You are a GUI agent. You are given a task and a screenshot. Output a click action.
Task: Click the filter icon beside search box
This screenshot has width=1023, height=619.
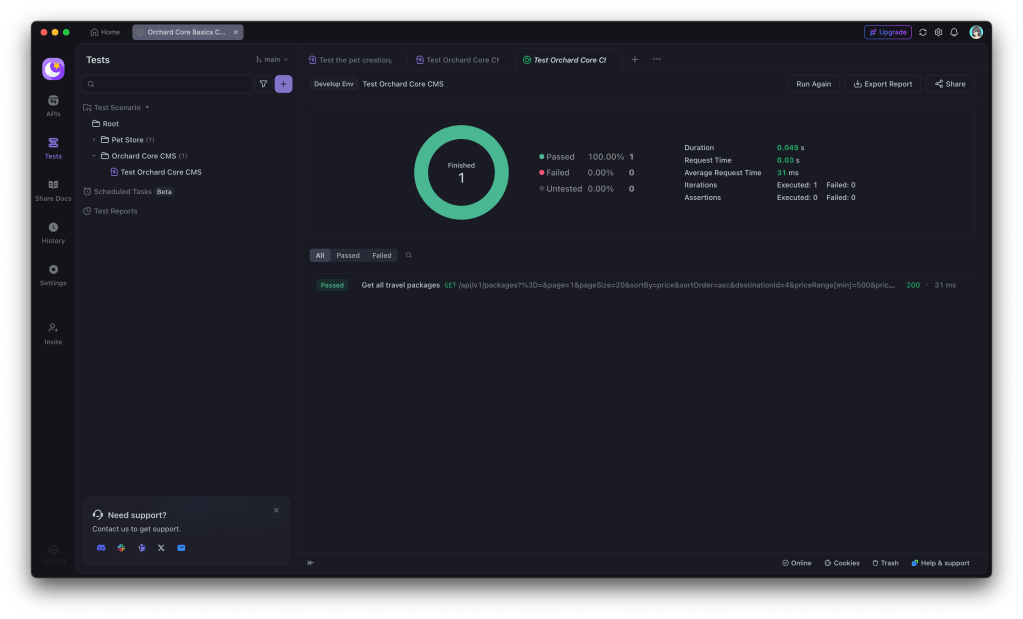[x=263, y=84]
